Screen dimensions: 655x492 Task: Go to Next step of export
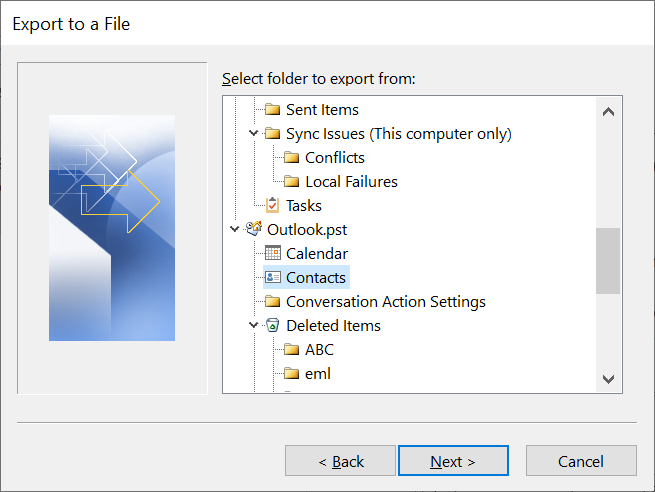(x=453, y=461)
